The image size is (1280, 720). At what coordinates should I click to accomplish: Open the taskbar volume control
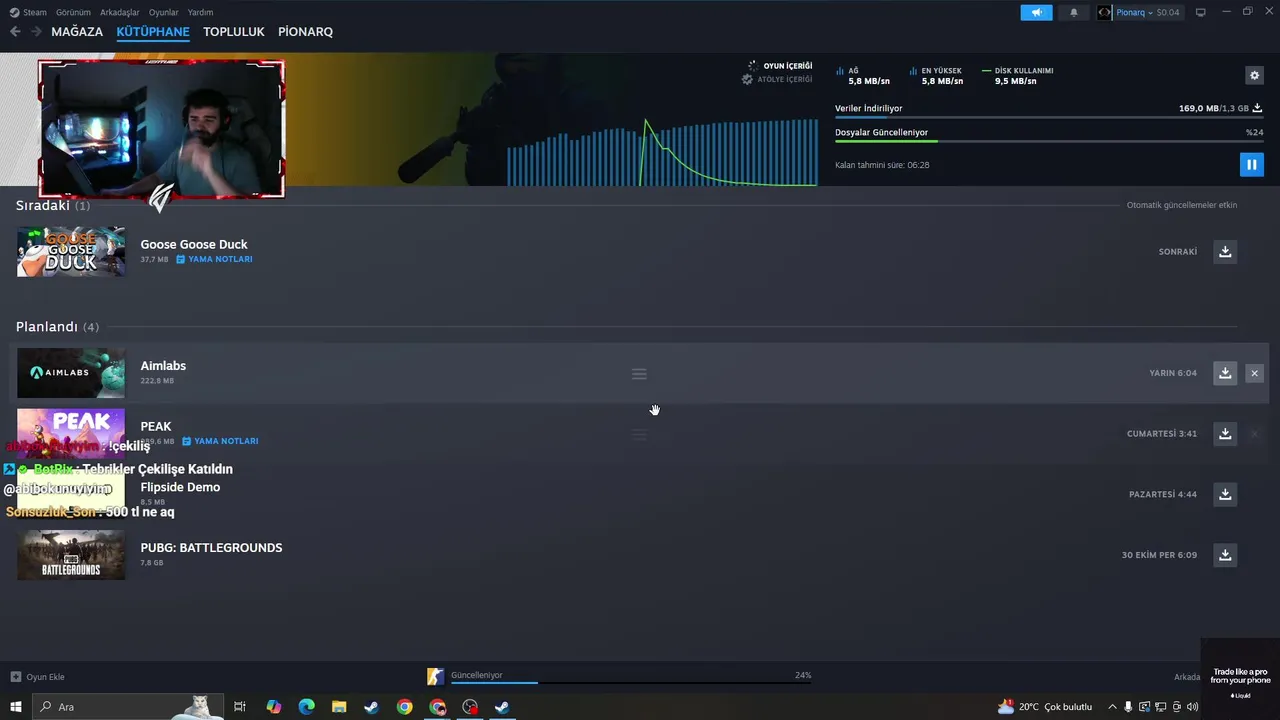point(1192,707)
